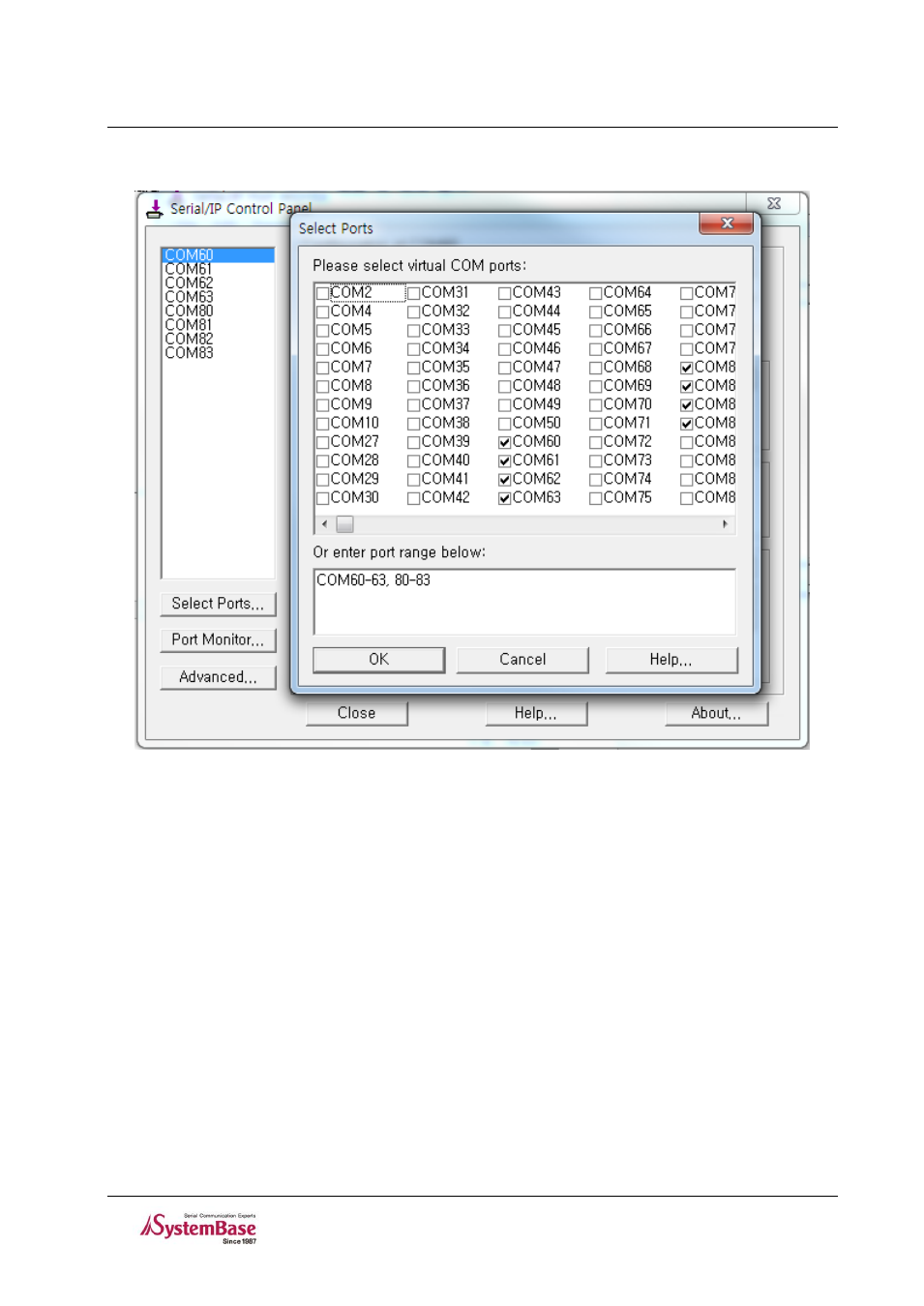
Task: Close the Select Ports dialog with the red X
Action: click(x=727, y=223)
